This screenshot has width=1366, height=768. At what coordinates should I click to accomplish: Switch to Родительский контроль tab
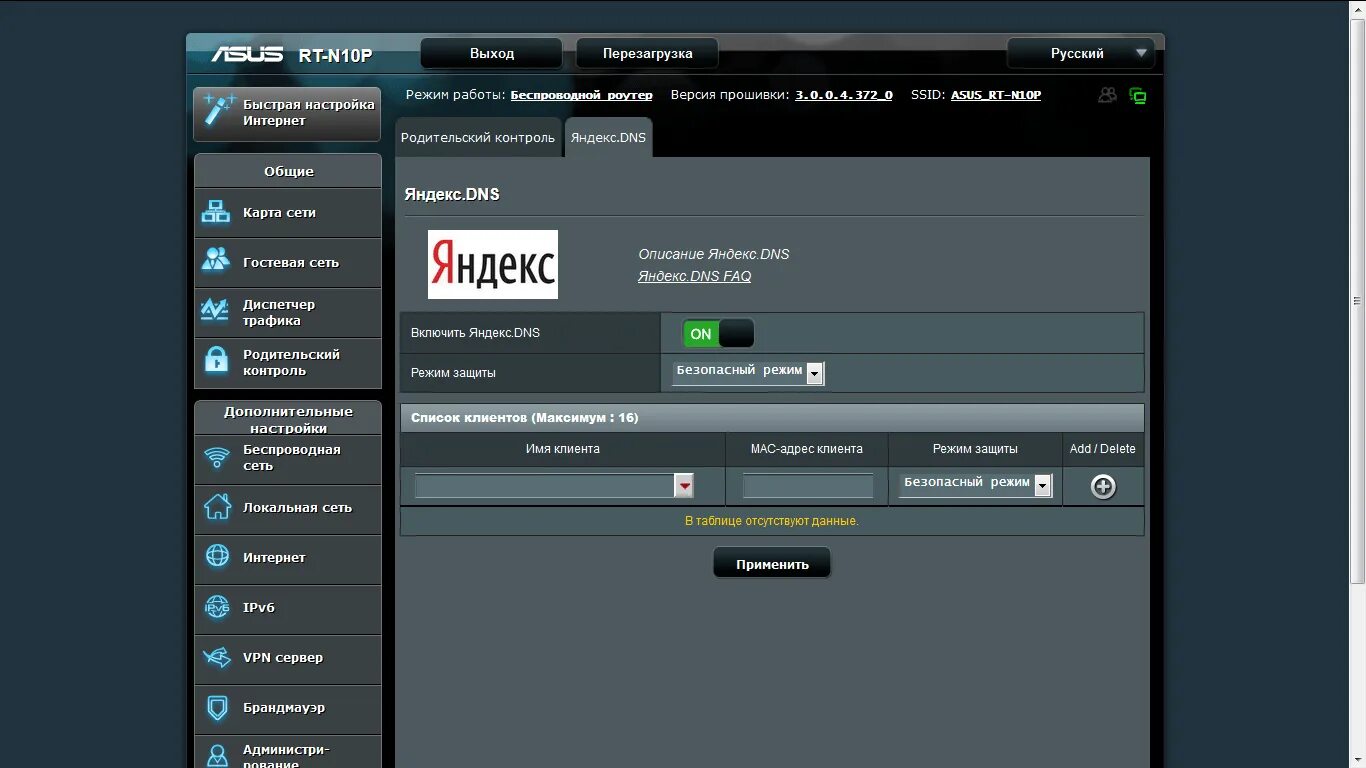478,138
